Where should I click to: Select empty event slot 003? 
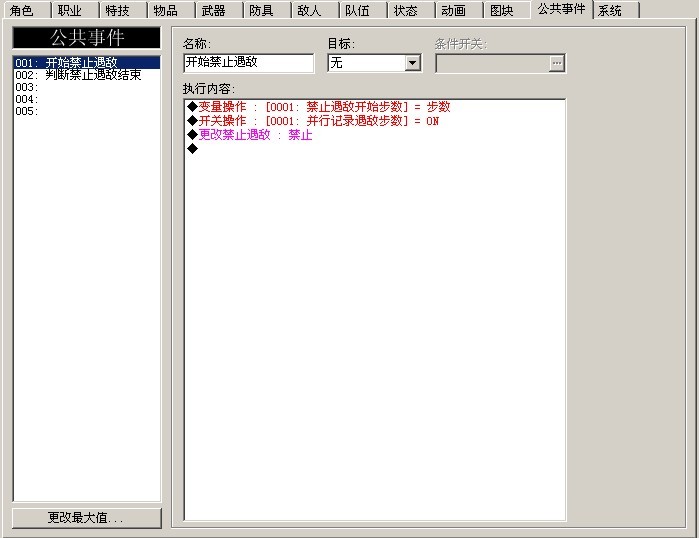(87, 86)
